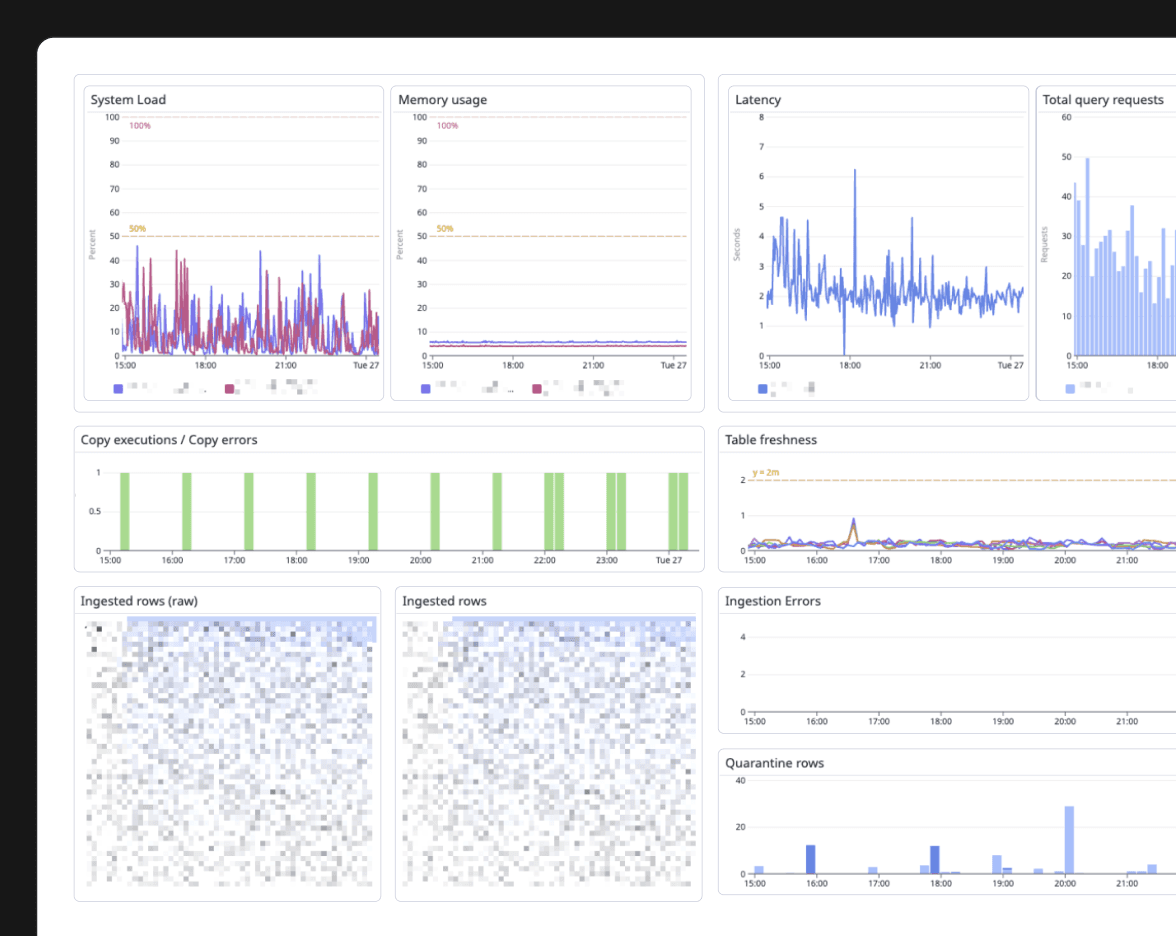The image size is (1176, 936).
Task: Click the y = 2m threshold label
Action: pos(766,473)
